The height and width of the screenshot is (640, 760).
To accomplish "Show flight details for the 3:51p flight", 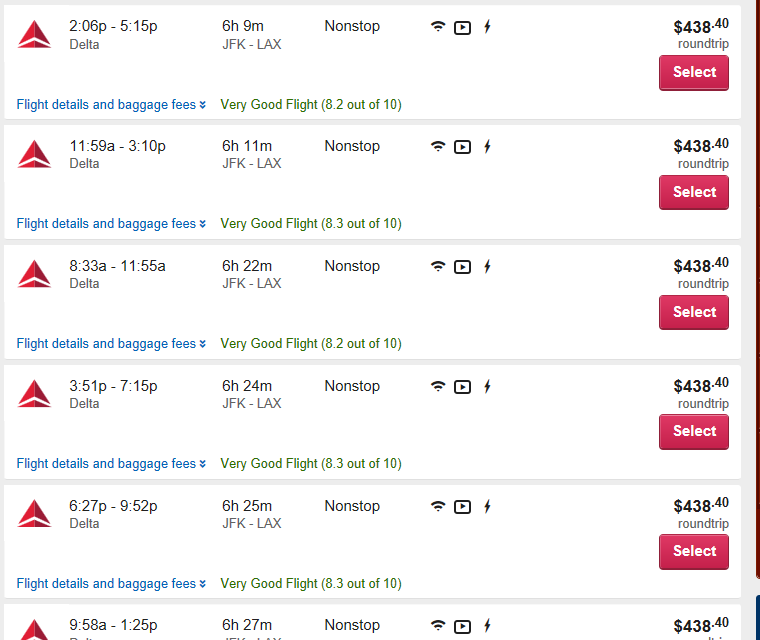I will coord(111,464).
